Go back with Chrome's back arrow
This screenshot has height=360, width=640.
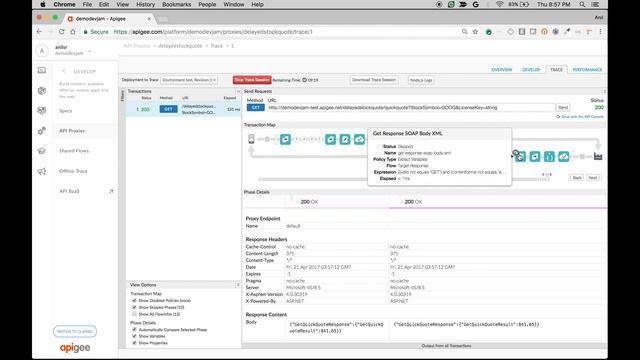(40, 31)
